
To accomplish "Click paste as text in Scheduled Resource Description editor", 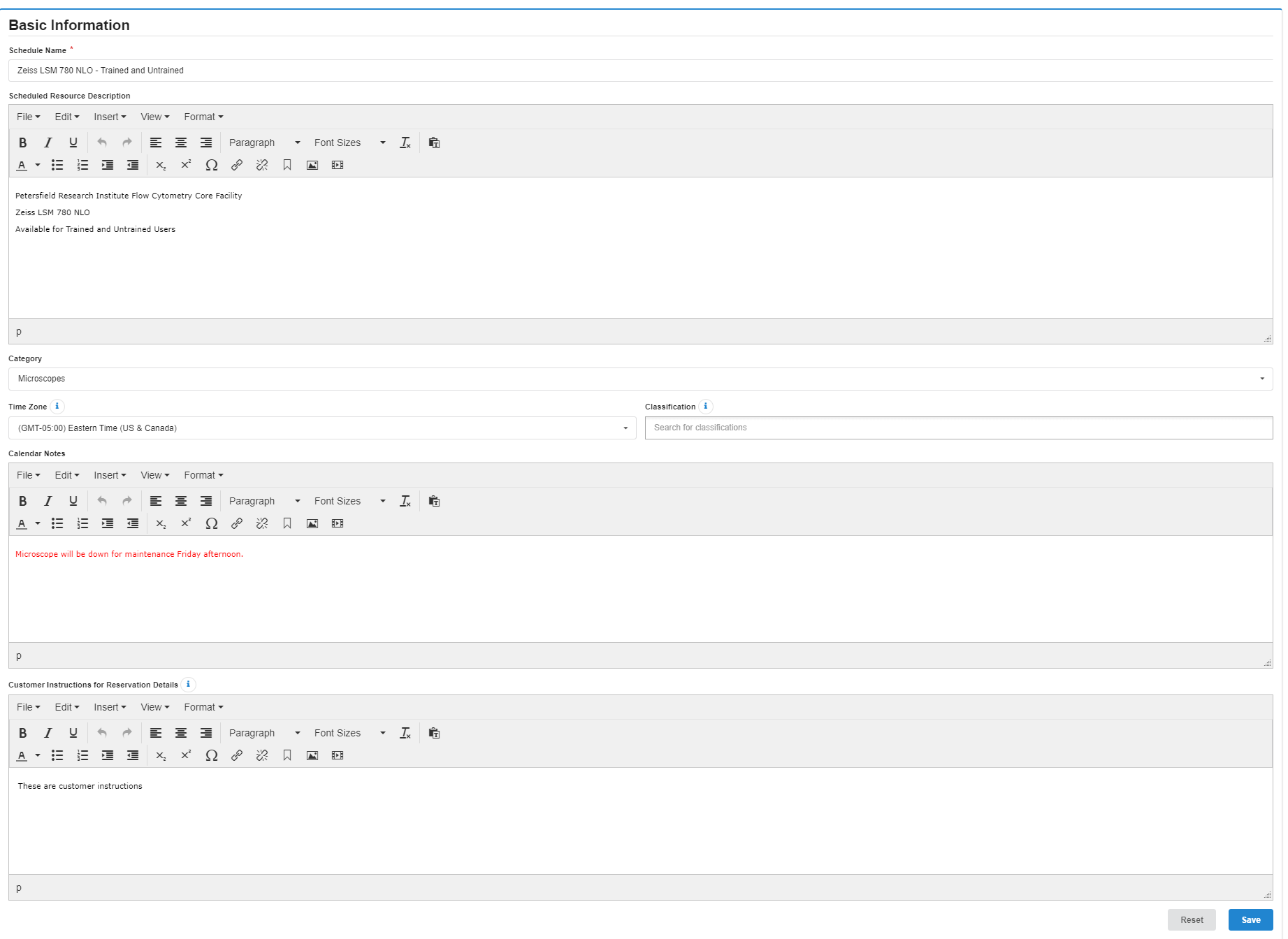I will tap(434, 143).
